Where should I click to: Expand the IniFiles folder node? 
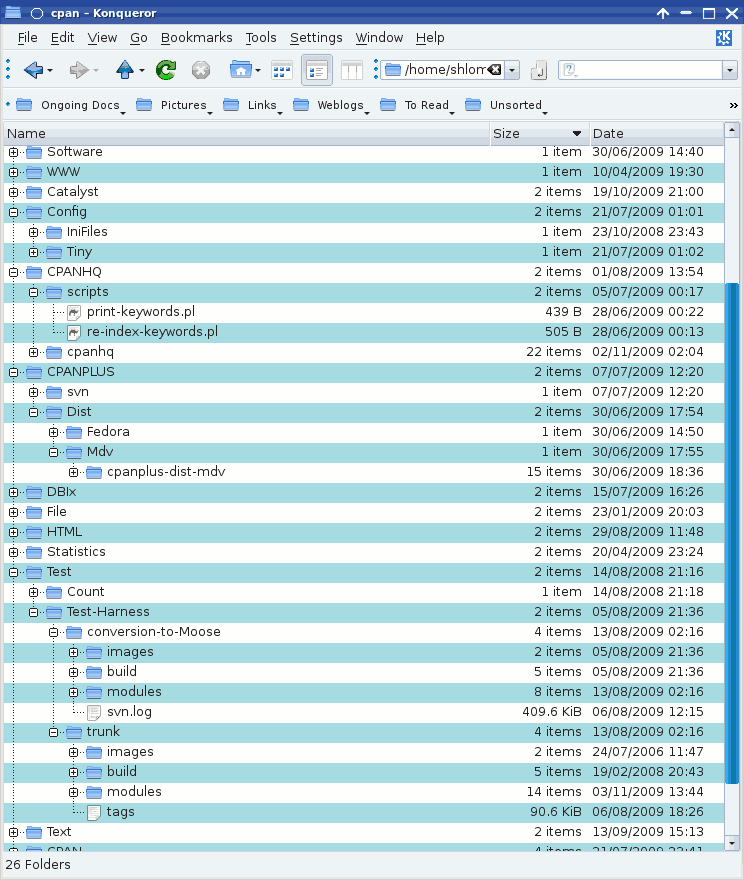pos(34,232)
